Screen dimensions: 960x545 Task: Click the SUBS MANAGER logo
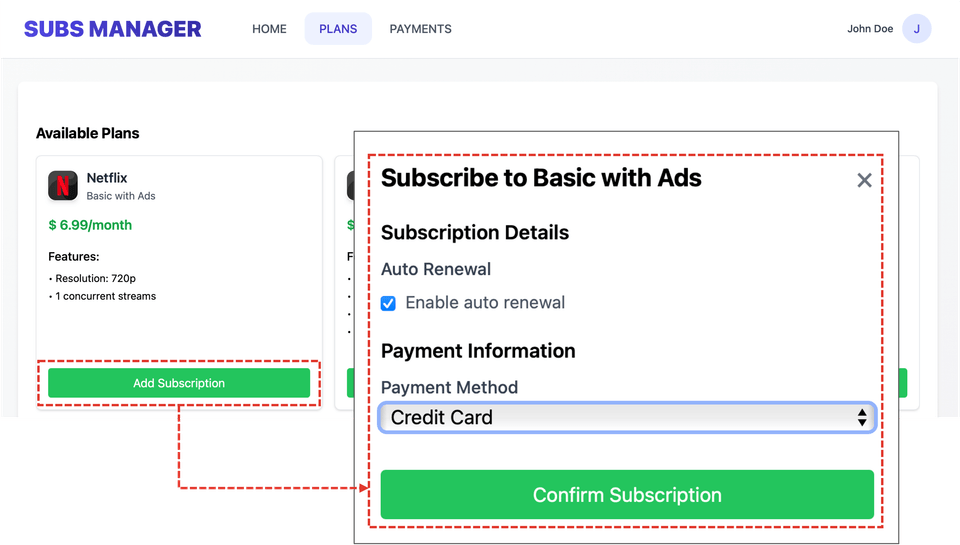(x=112, y=29)
